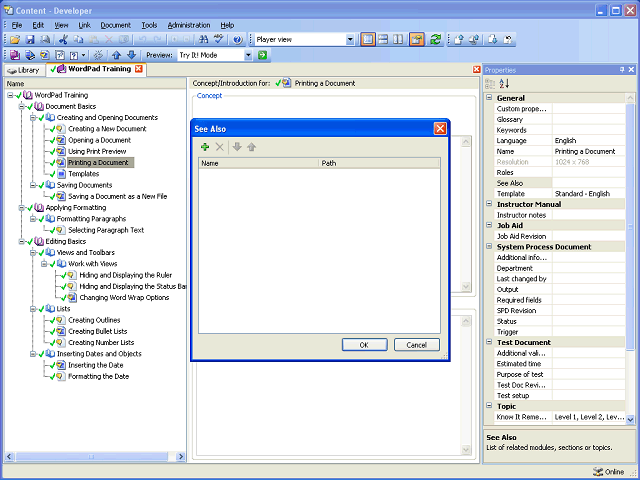The height and width of the screenshot is (480, 640).
Task: Open the Document menu
Action: pyautogui.click(x=116, y=25)
